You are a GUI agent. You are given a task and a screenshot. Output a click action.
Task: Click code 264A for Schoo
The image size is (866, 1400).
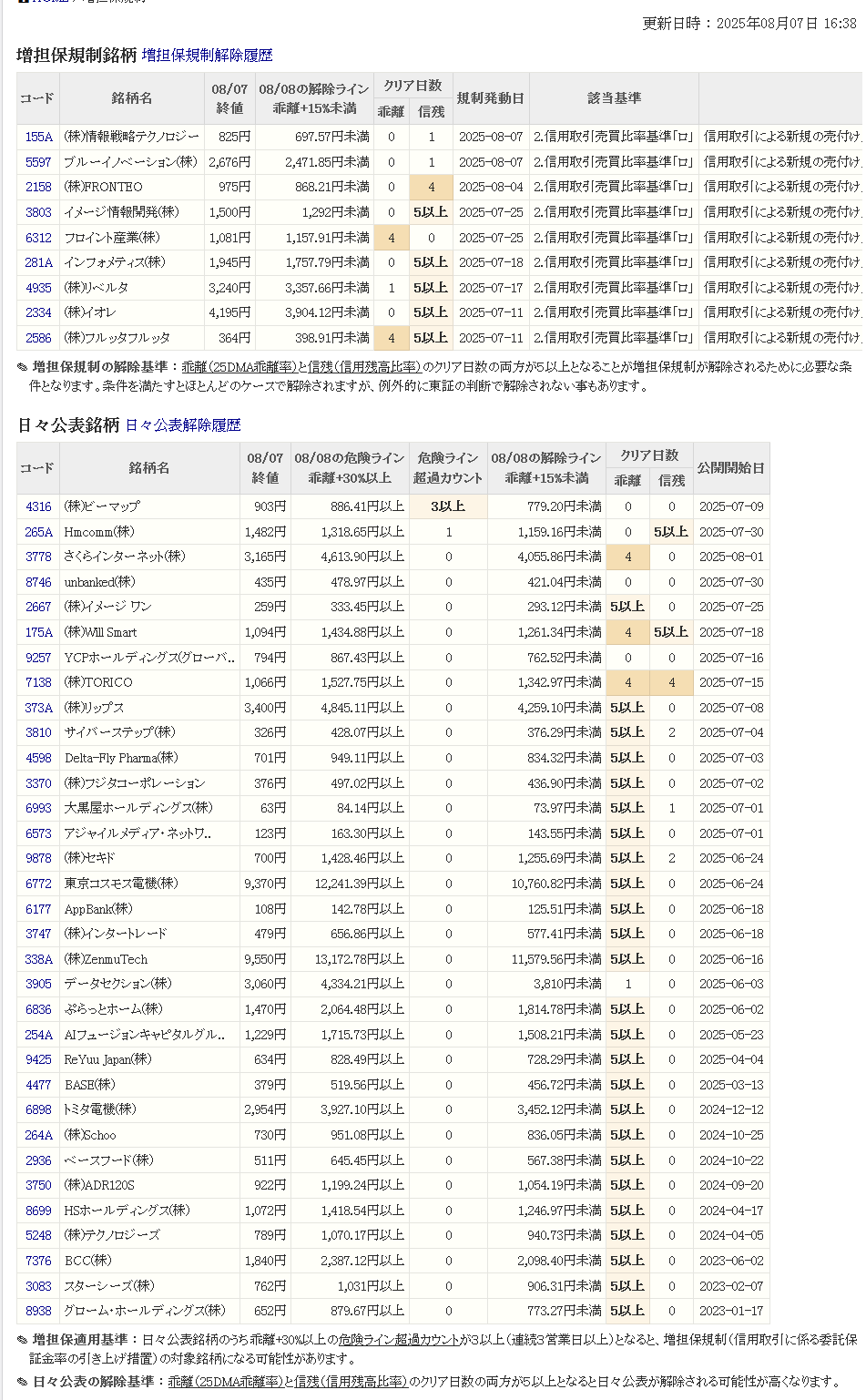pos(38,1135)
